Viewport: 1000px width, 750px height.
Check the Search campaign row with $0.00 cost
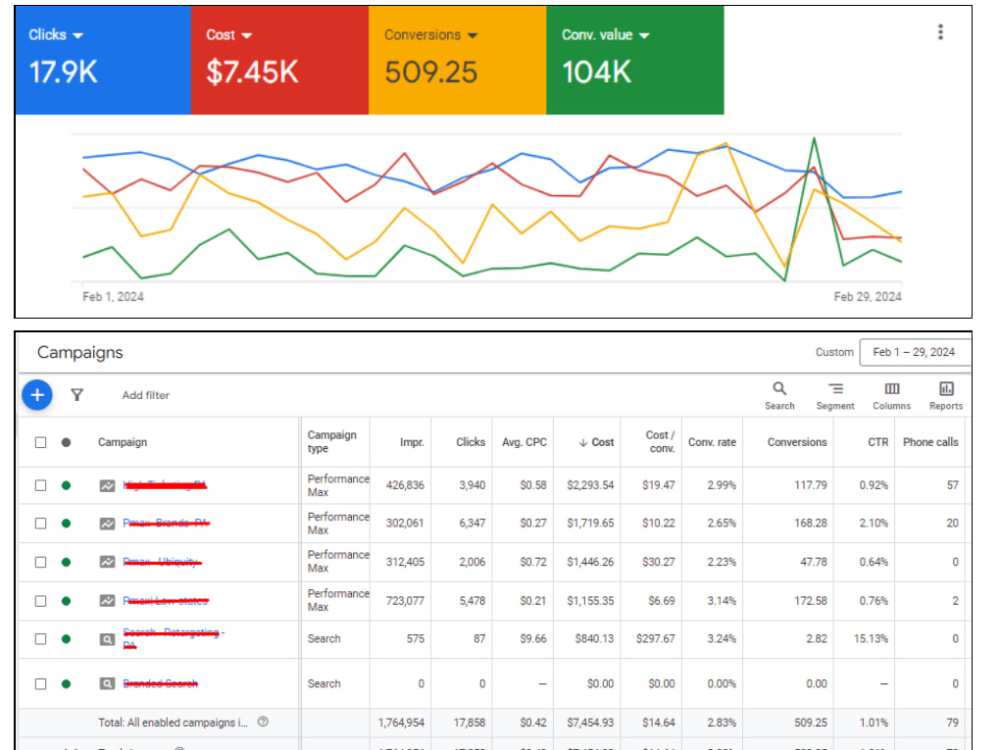click(40, 684)
